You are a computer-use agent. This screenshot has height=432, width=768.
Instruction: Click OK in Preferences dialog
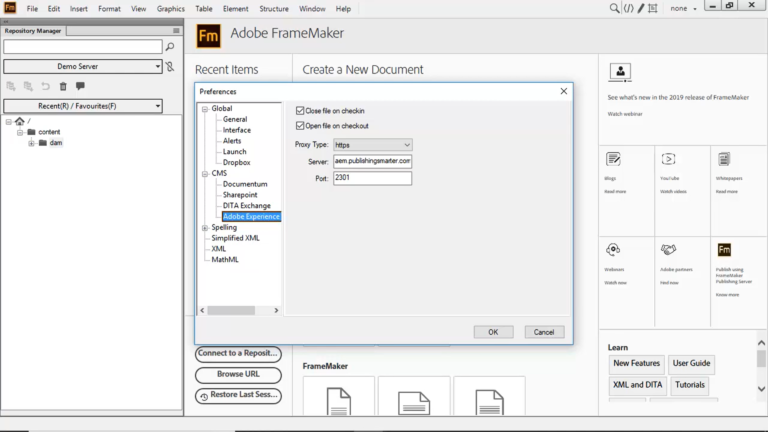(x=493, y=332)
